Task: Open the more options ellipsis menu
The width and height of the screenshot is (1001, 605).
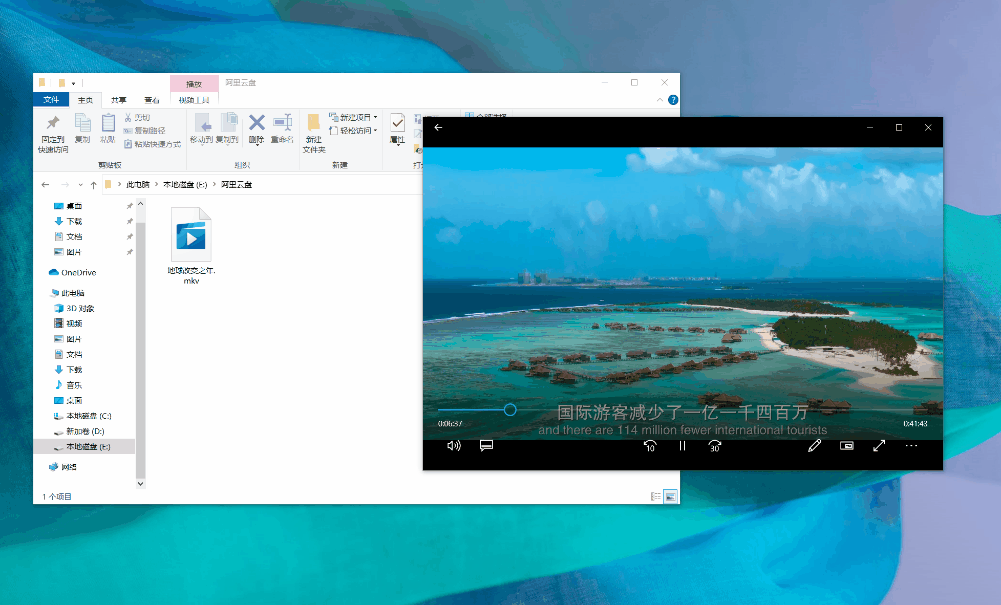Action: tap(911, 446)
